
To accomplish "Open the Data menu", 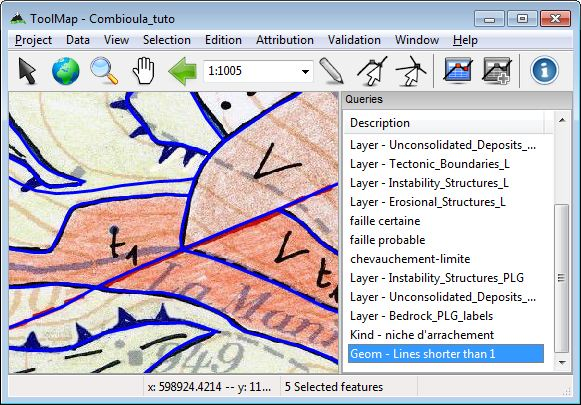I will click(x=78, y=40).
